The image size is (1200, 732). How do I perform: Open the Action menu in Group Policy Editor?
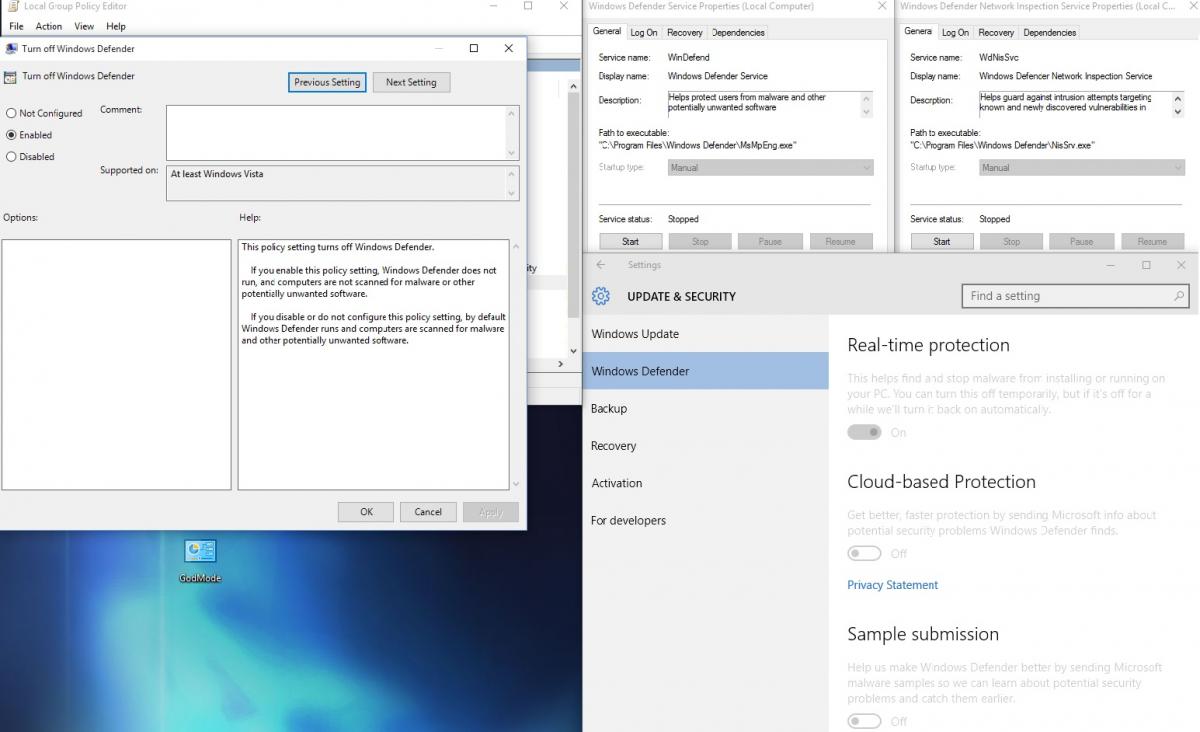(x=49, y=26)
